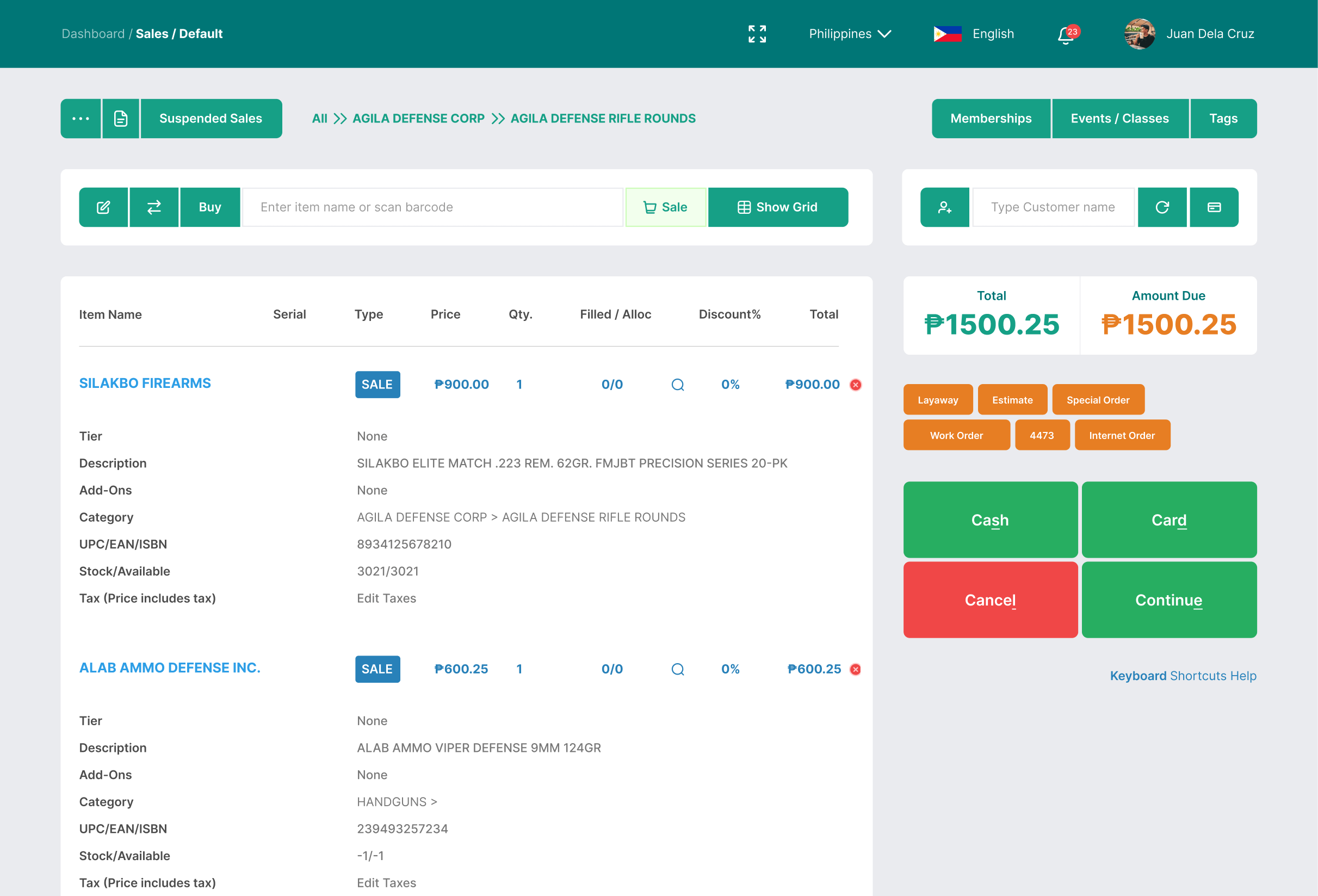Open Suspended Sales
The width and height of the screenshot is (1318, 896).
[211, 119]
